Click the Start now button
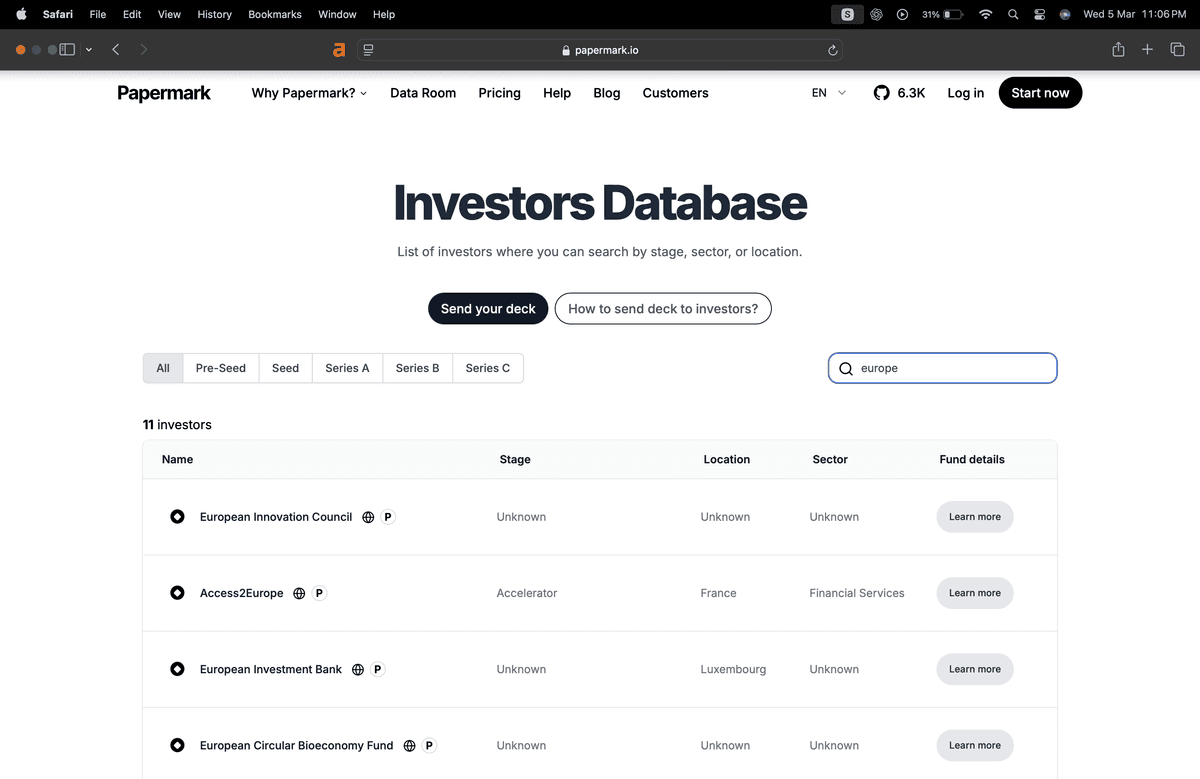The height and width of the screenshot is (779, 1200). click(x=1040, y=93)
